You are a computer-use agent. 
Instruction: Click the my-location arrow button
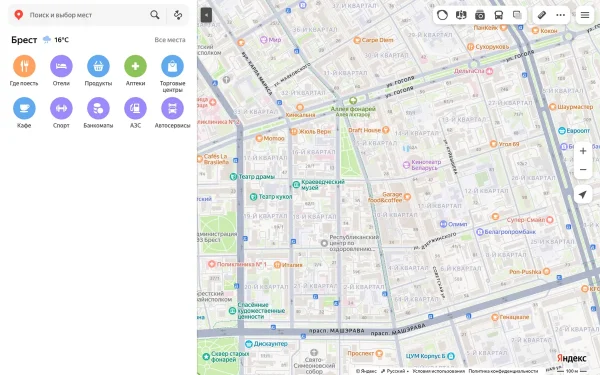(x=583, y=195)
